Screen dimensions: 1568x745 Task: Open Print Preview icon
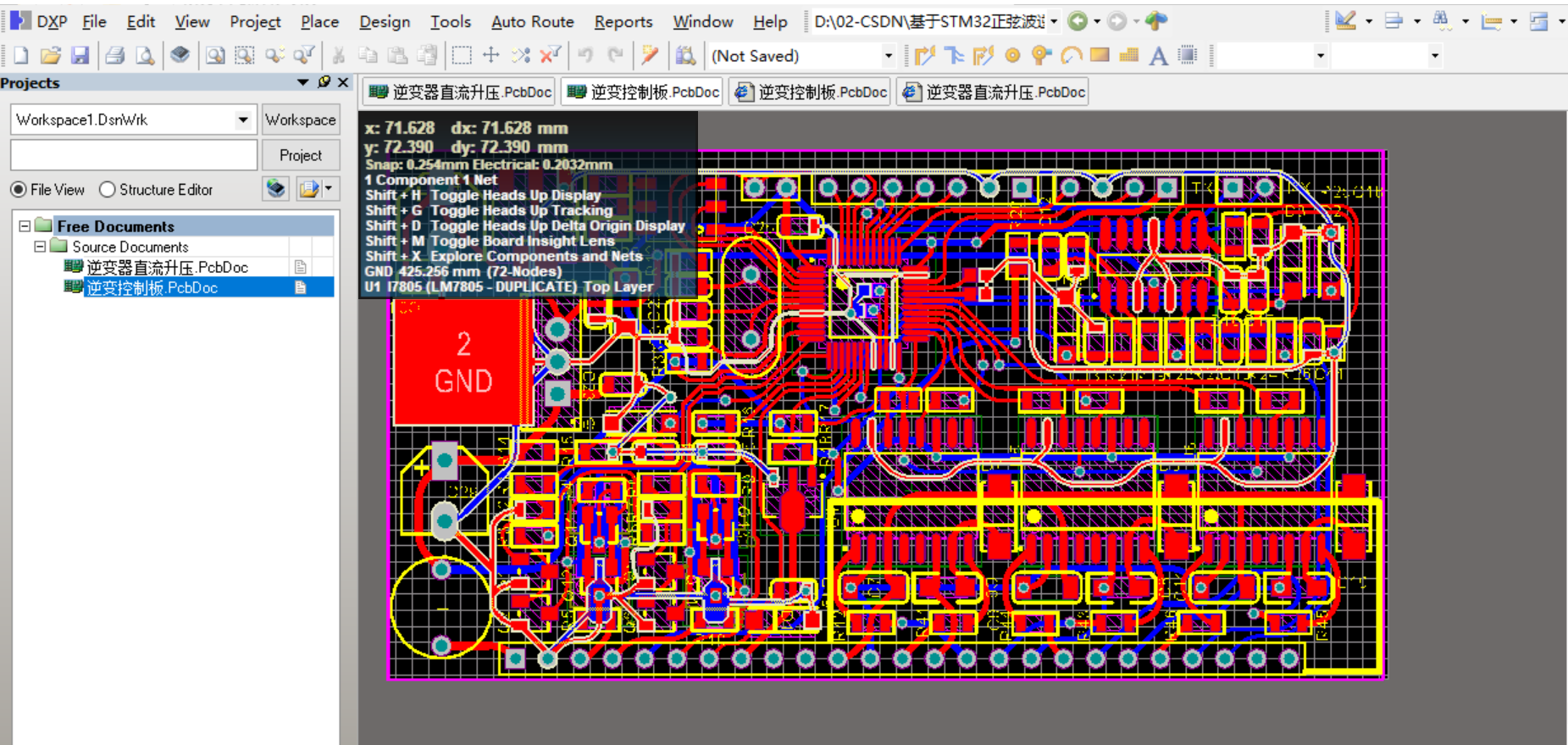click(x=145, y=56)
